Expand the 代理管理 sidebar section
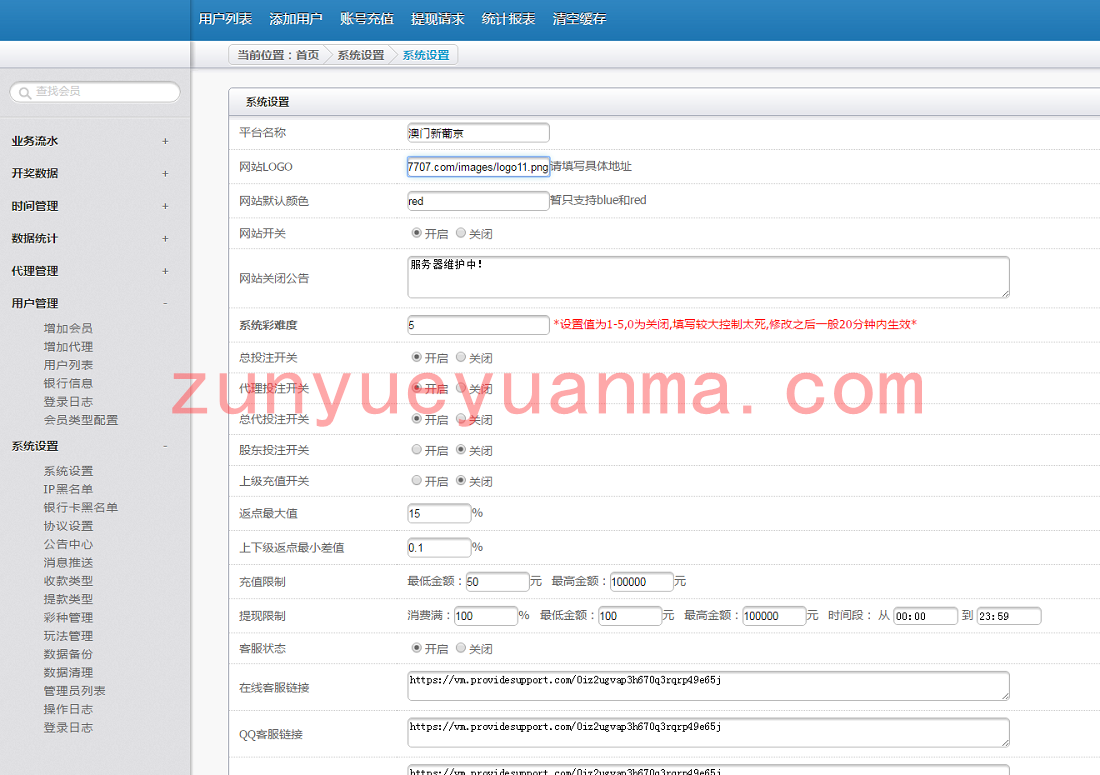 (x=165, y=271)
